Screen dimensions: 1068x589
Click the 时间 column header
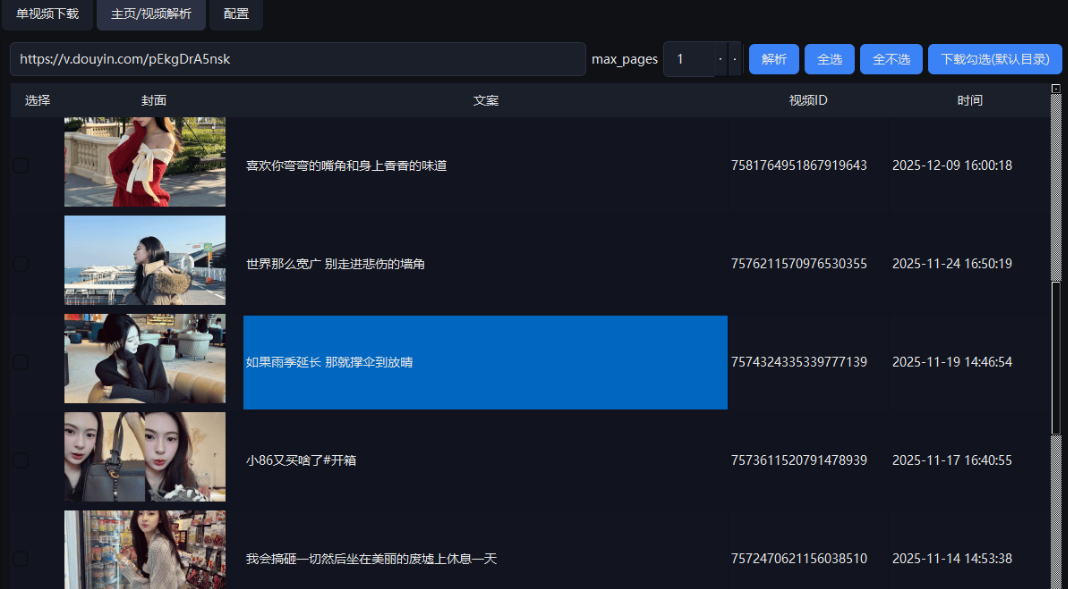(969, 101)
